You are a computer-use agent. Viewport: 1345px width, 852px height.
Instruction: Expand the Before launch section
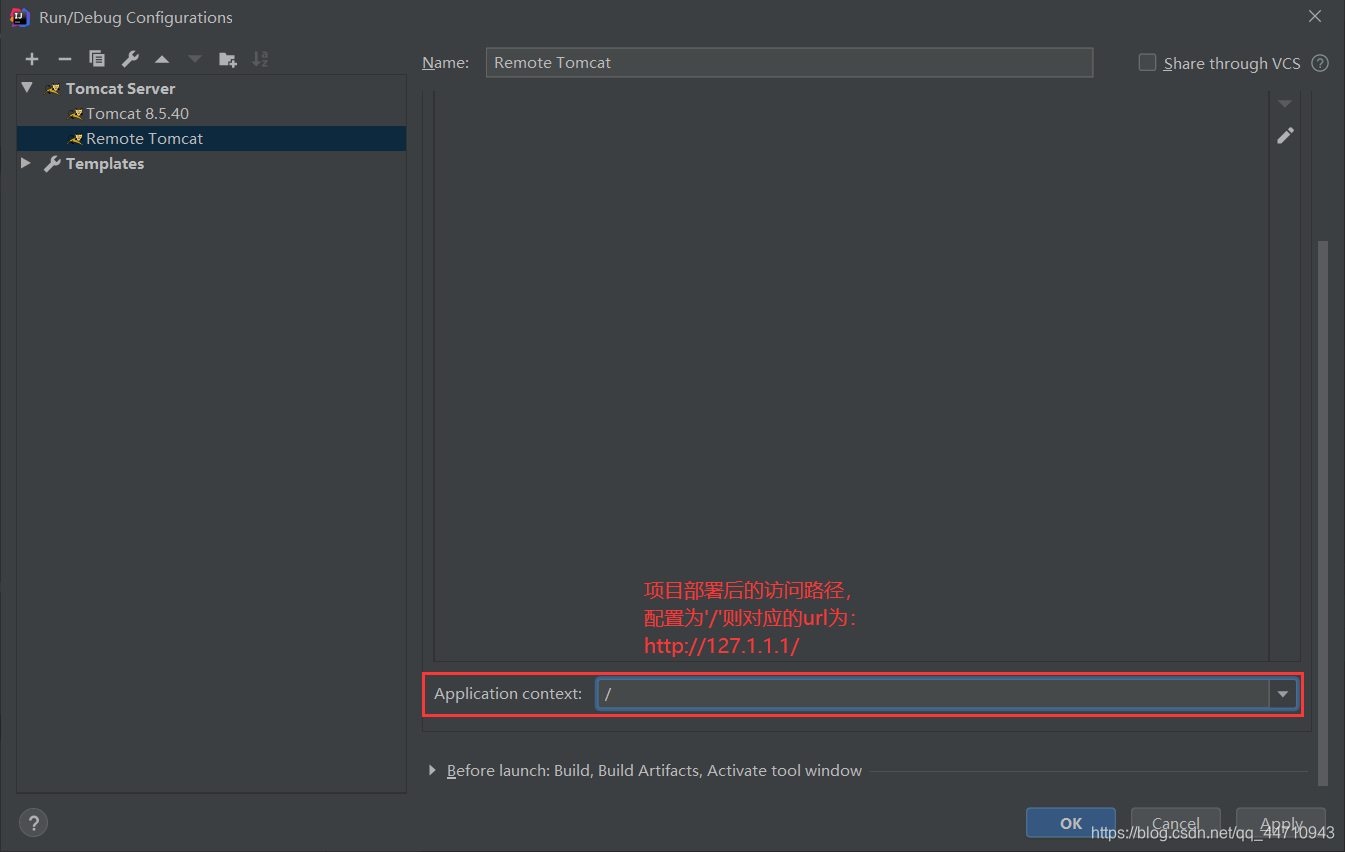point(432,770)
